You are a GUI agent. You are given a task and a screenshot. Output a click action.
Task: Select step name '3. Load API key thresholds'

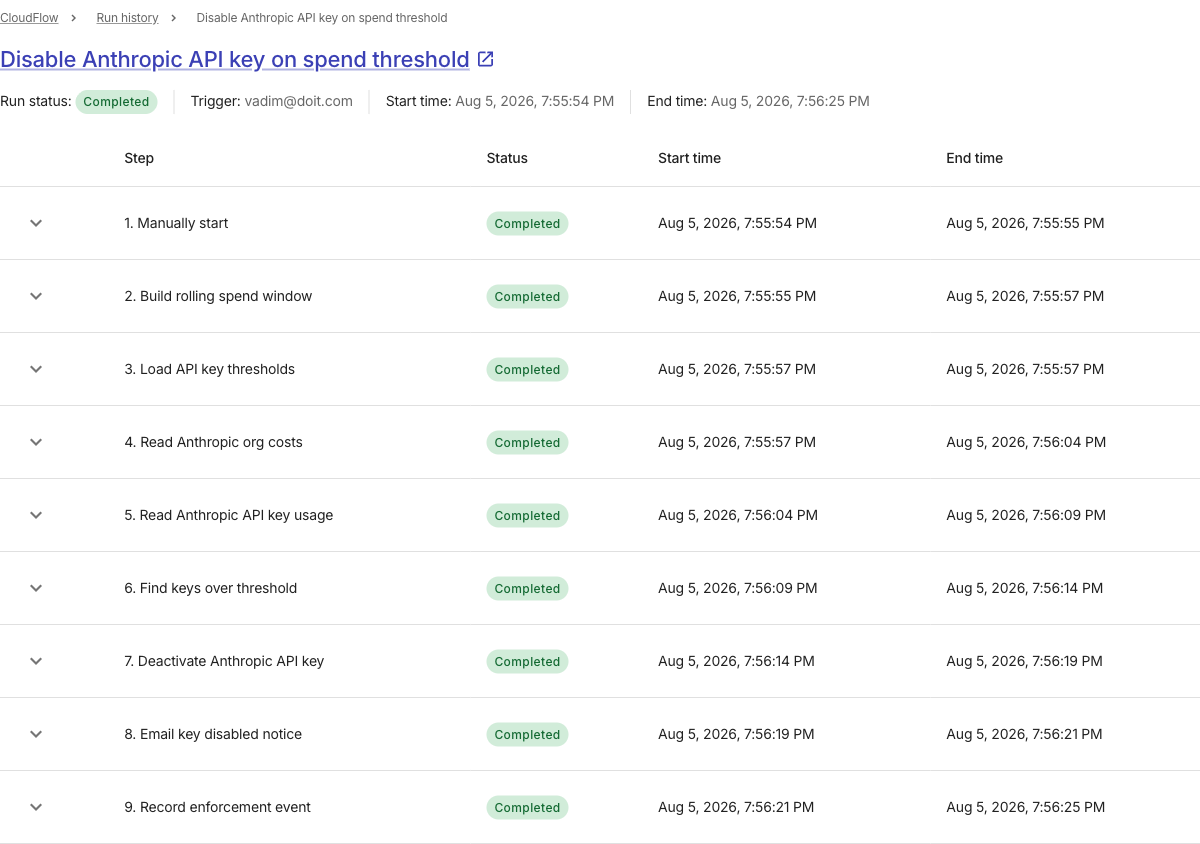[209, 369]
